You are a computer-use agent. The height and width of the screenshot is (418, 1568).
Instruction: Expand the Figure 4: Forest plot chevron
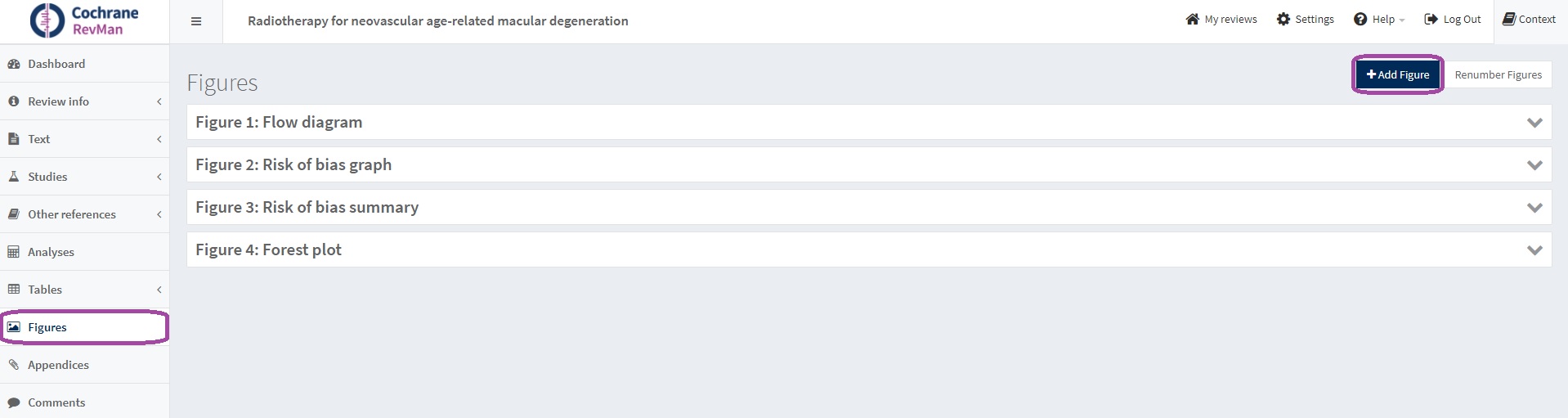coord(1534,250)
